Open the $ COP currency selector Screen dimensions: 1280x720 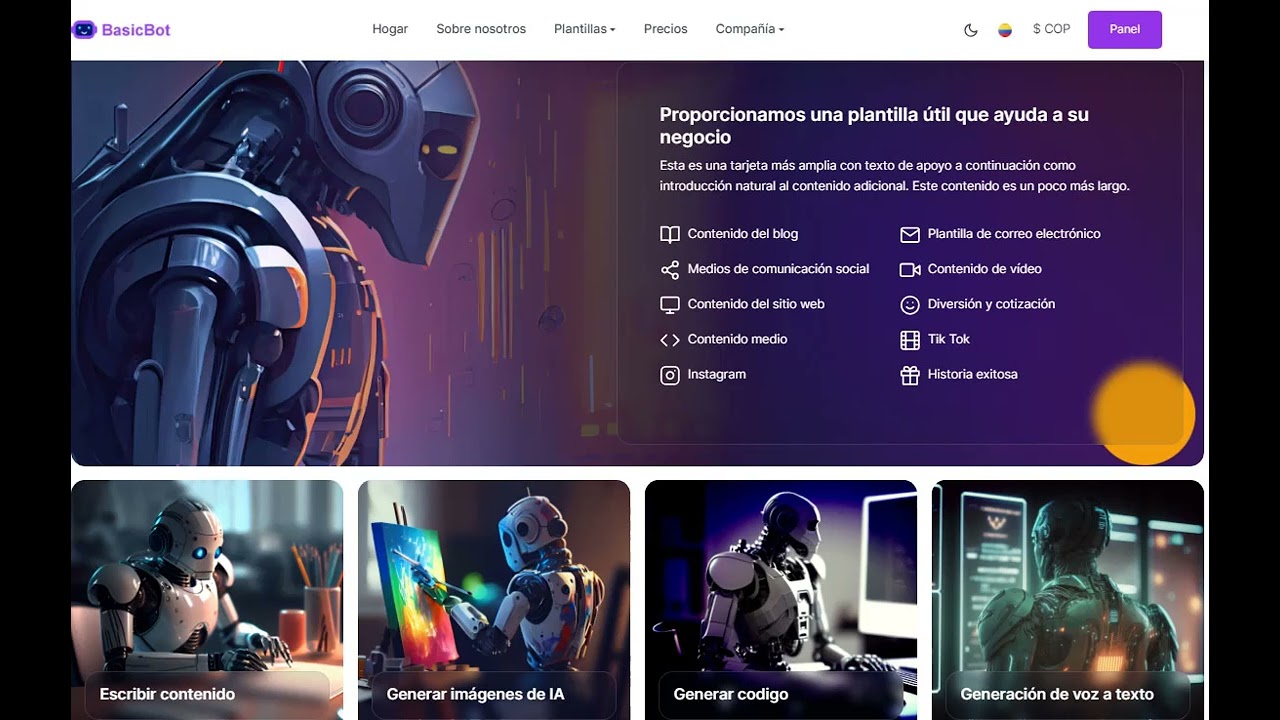click(x=1052, y=29)
